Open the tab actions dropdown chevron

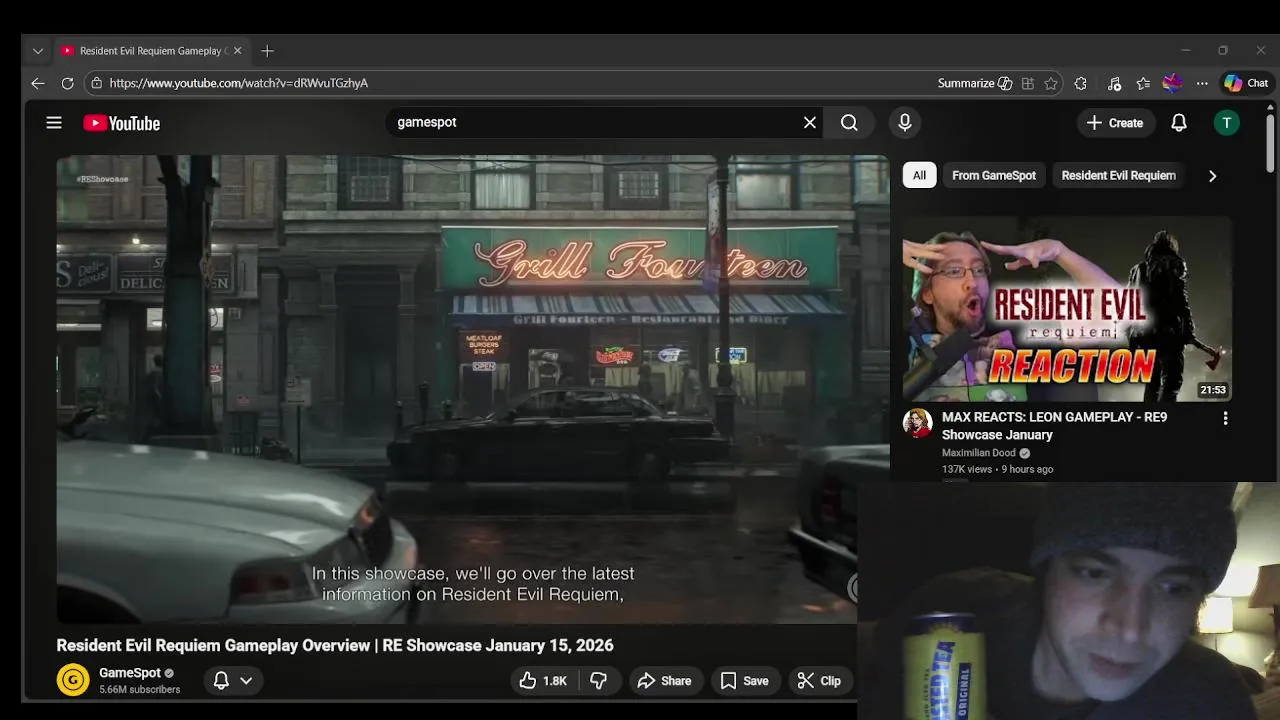point(37,51)
